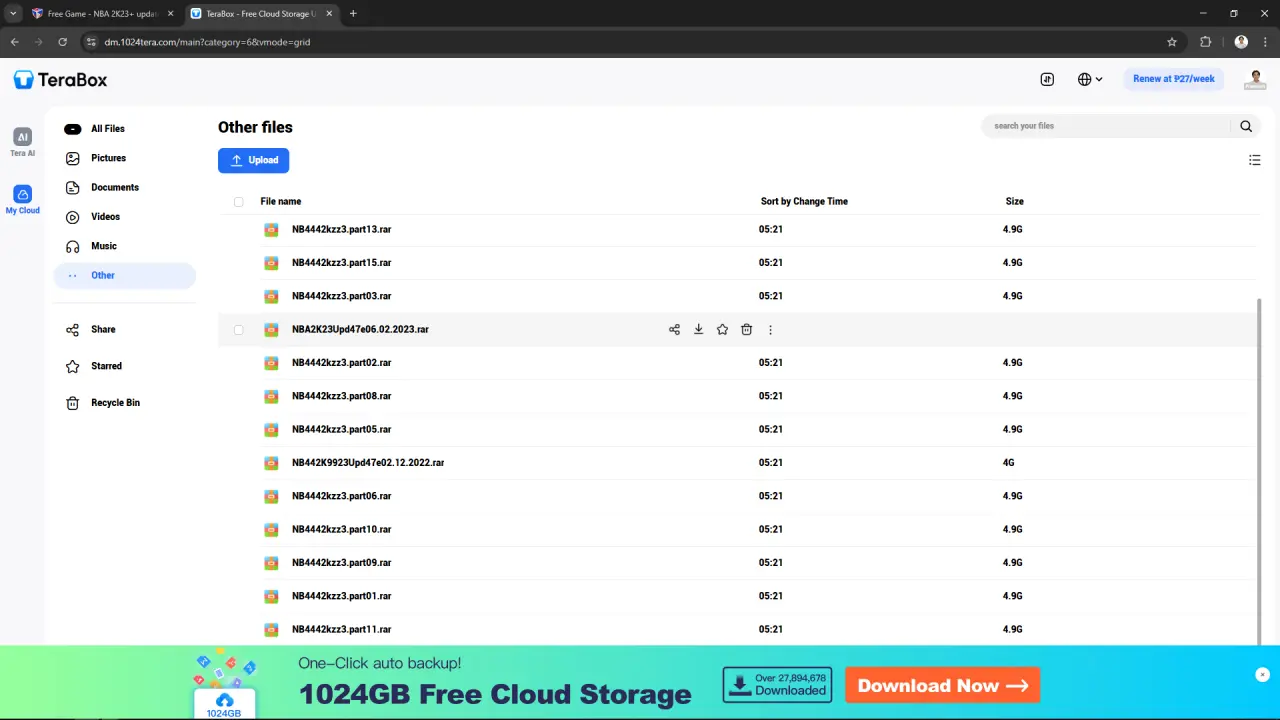
Task: Open the Music category
Action: tap(124, 246)
